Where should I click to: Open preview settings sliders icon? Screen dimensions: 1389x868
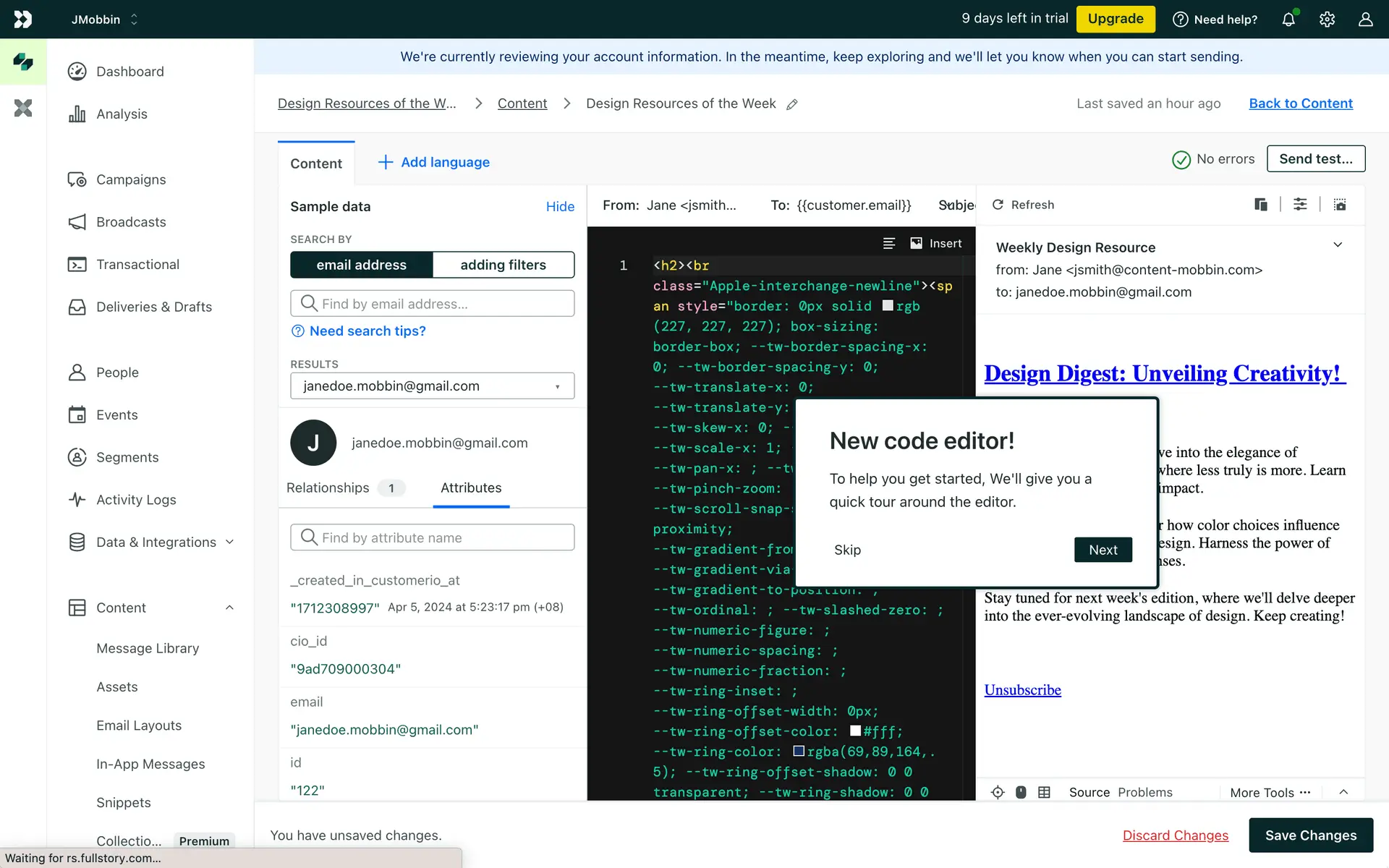pos(1300,205)
